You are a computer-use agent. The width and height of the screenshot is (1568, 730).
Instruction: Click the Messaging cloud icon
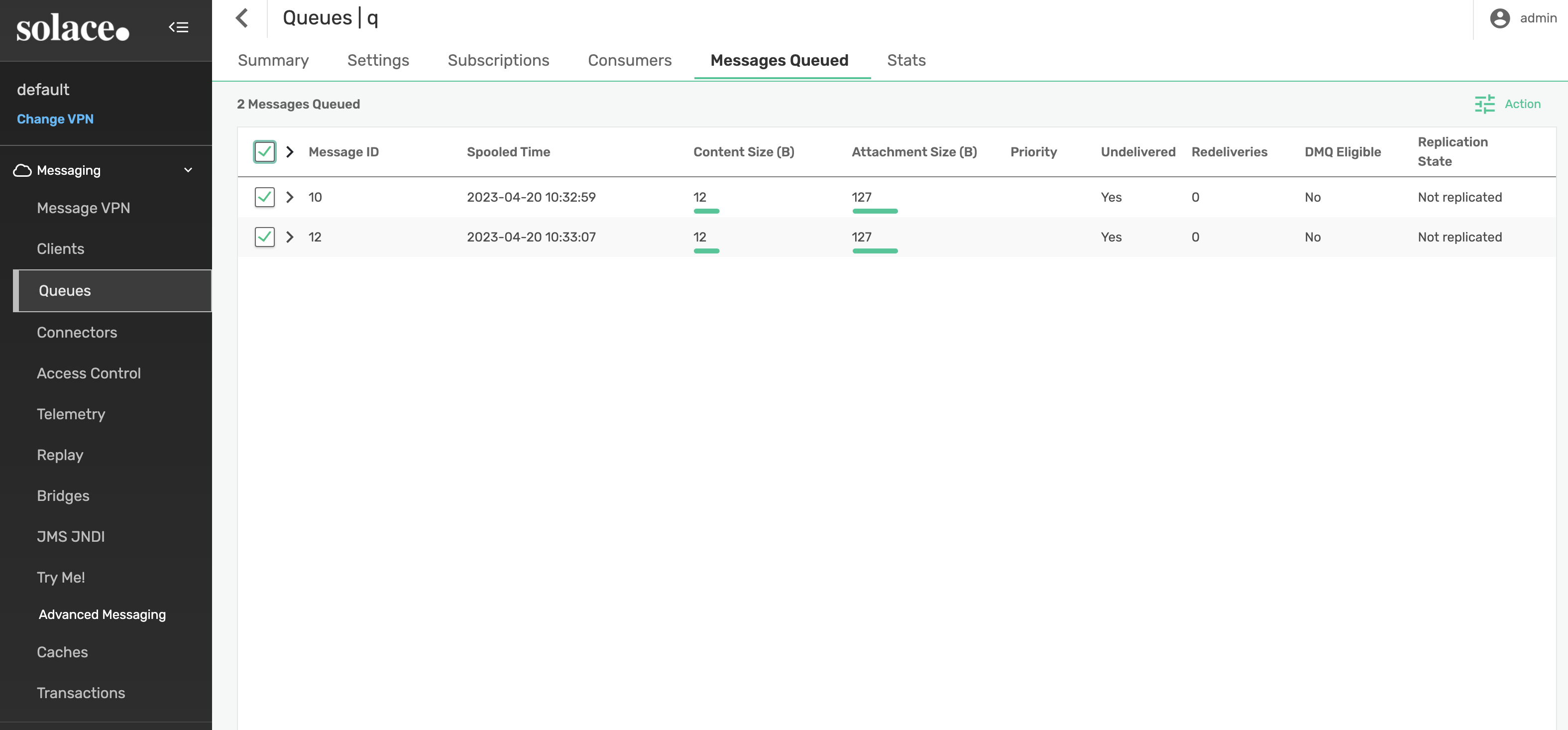point(22,170)
